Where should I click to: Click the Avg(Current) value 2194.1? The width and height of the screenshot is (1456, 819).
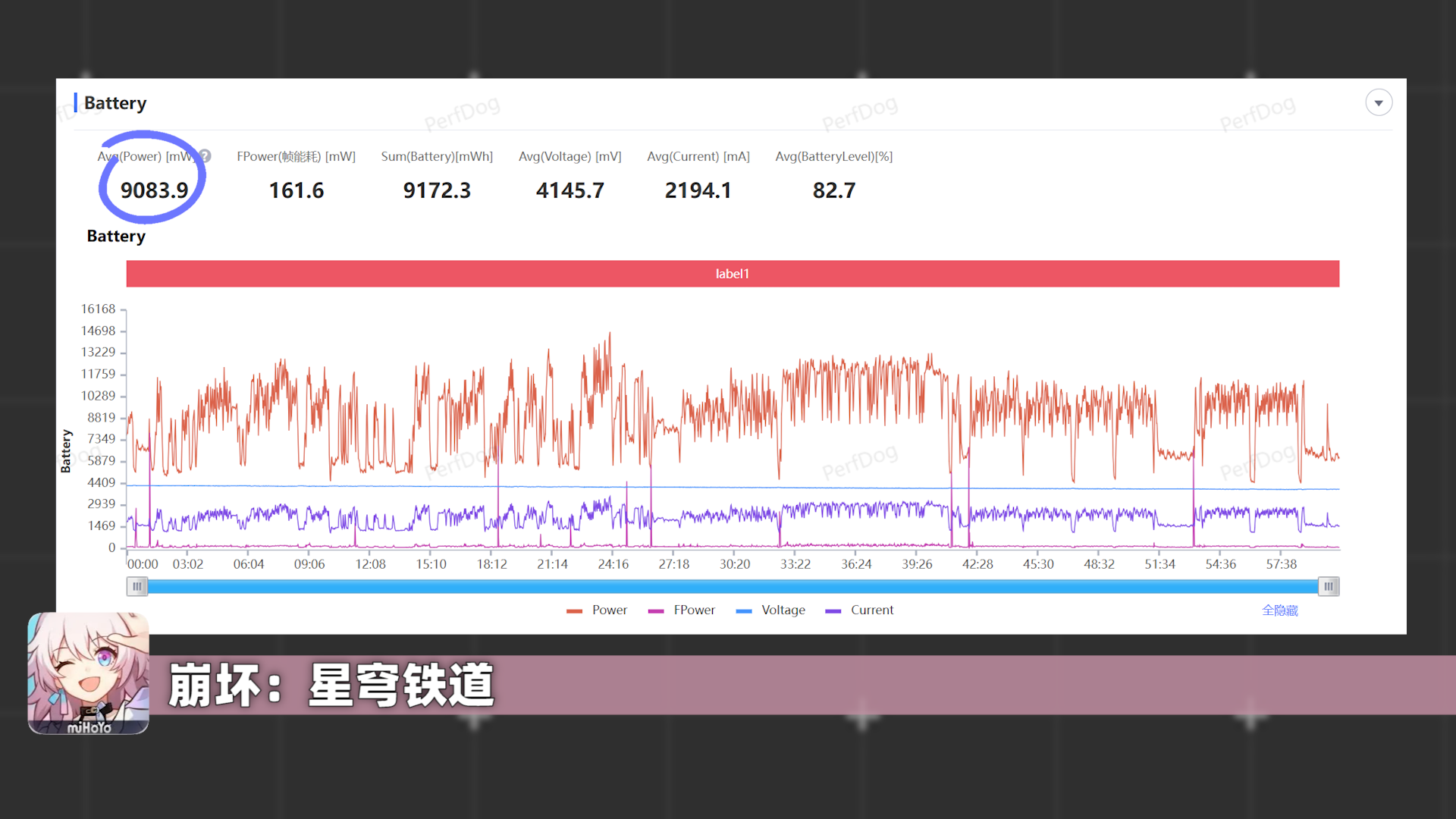tap(698, 190)
